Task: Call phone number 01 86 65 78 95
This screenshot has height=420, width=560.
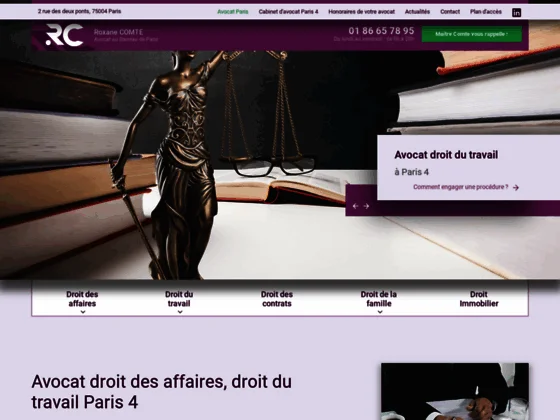Action: [381, 31]
